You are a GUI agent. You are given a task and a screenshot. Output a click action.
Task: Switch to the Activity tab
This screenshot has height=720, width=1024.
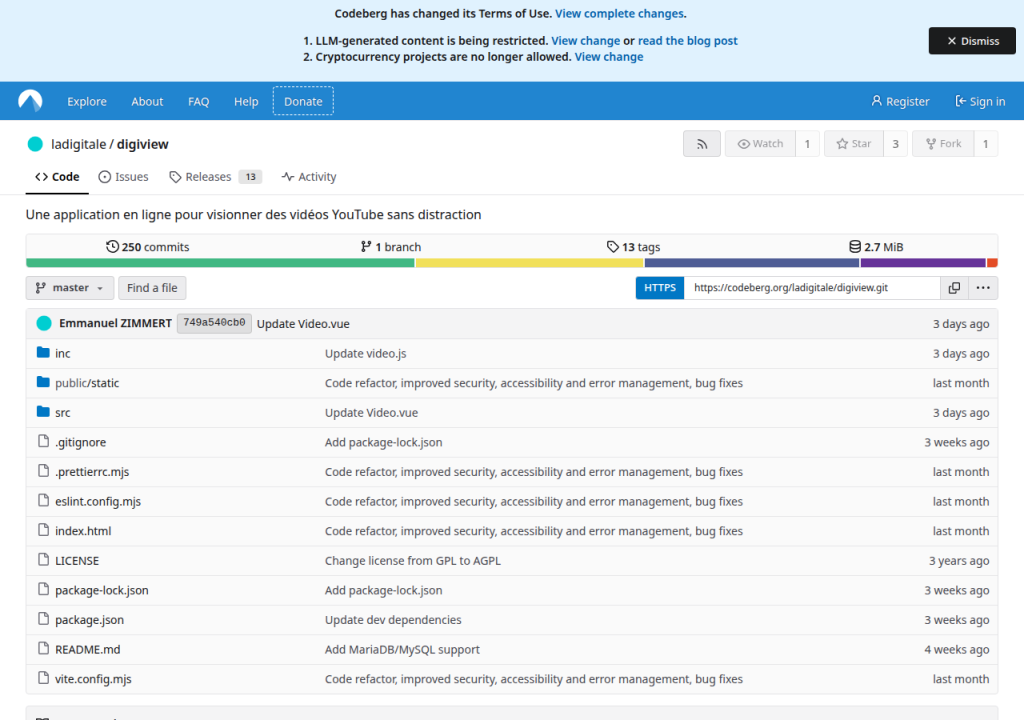[x=309, y=177]
